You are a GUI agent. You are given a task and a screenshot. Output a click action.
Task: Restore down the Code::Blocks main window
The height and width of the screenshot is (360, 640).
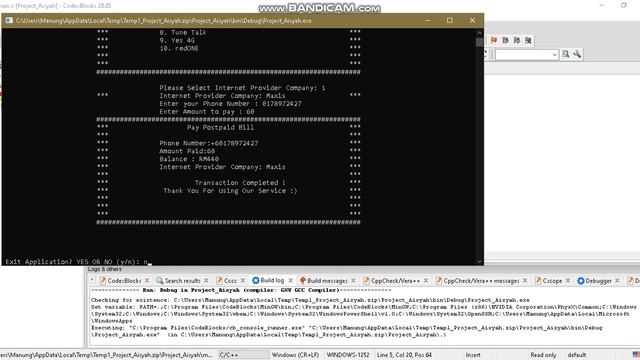(x=624, y=5)
